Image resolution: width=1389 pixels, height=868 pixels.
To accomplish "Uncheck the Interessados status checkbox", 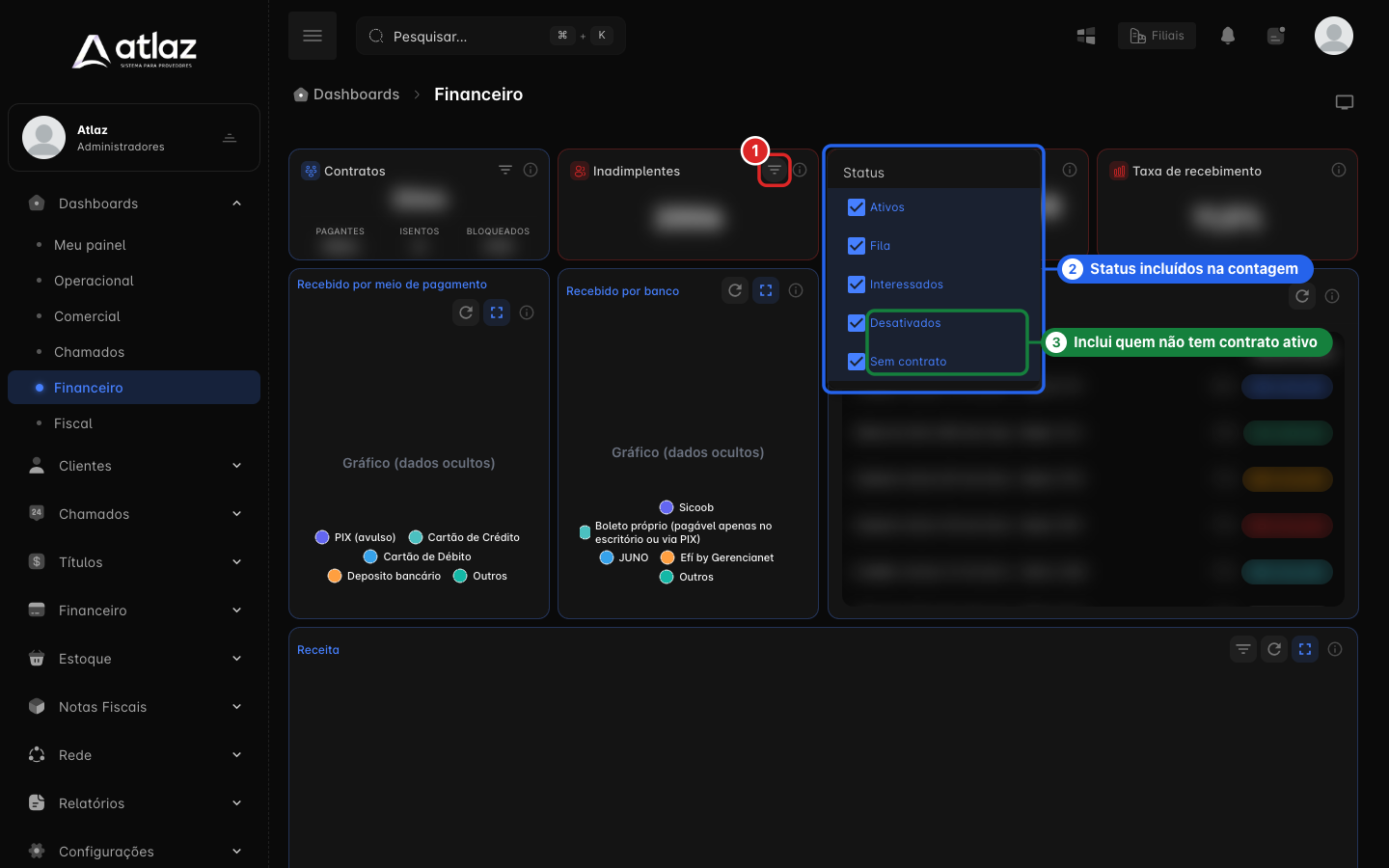I will [x=857, y=285].
